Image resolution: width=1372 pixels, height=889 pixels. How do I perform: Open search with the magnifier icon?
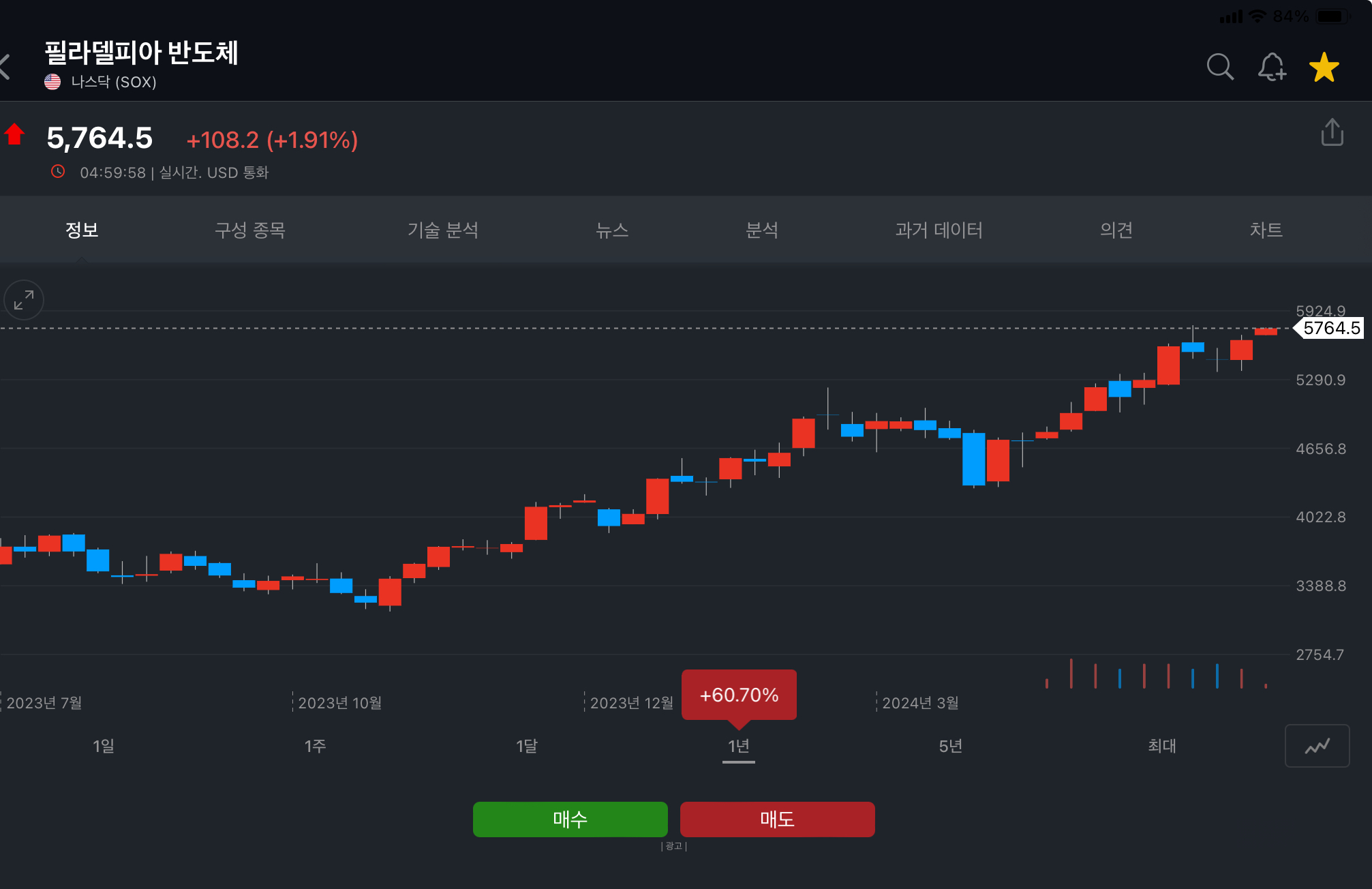1219,67
